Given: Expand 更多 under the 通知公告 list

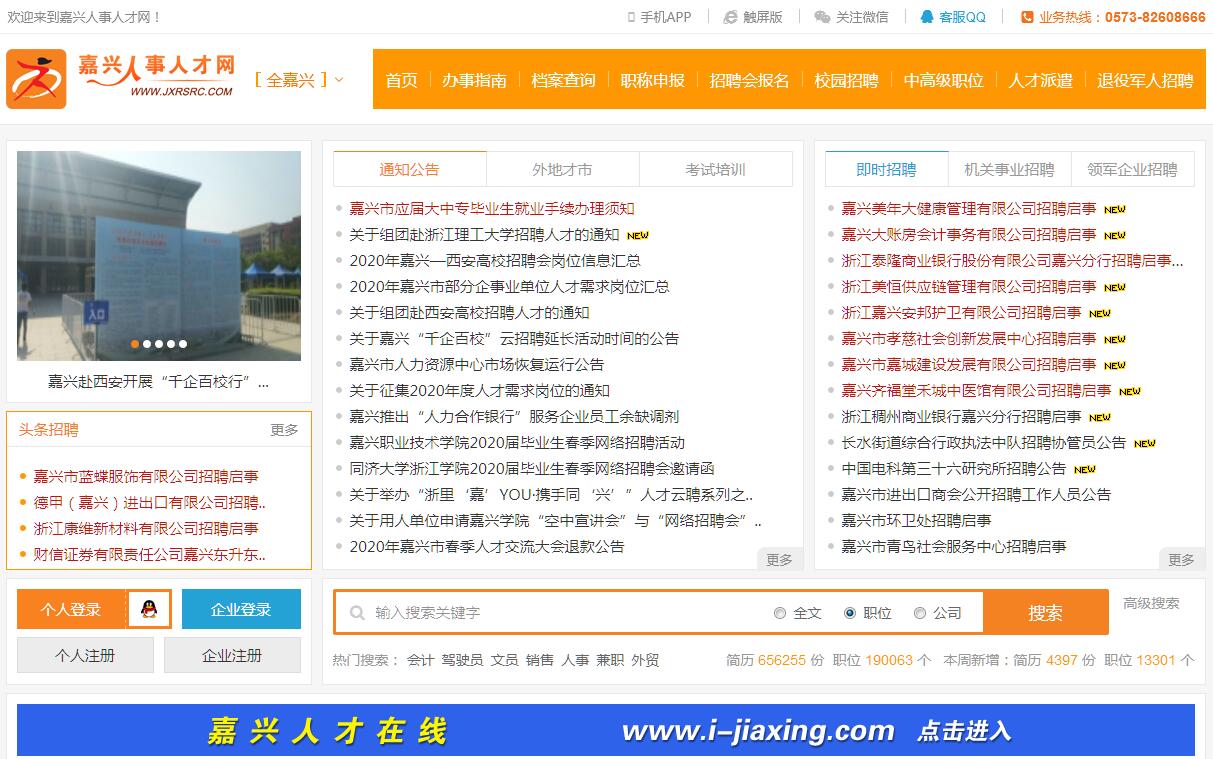Looking at the screenshot, I should click(779, 560).
